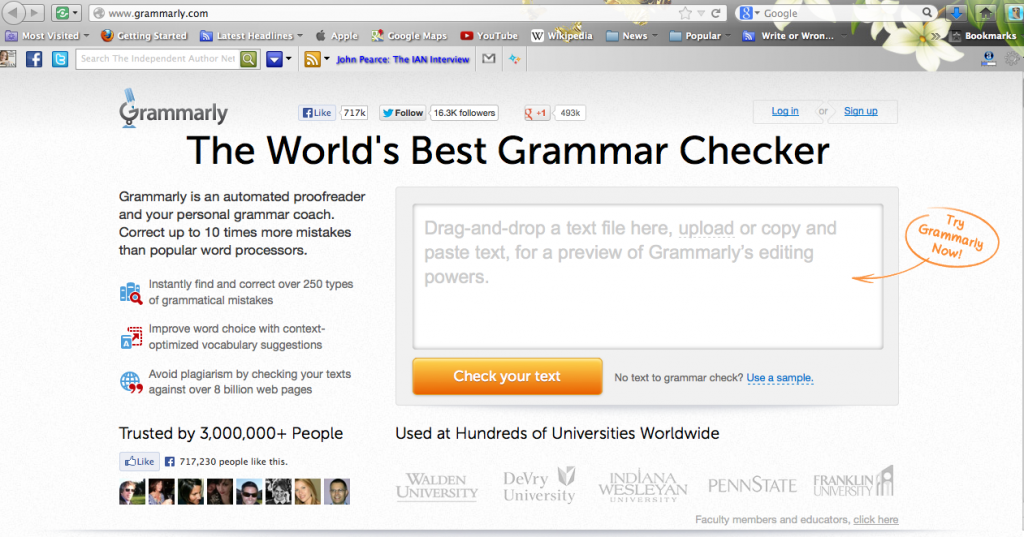The width and height of the screenshot is (1024, 537).
Task: Reload the page with the refresh icon
Action: tap(716, 13)
